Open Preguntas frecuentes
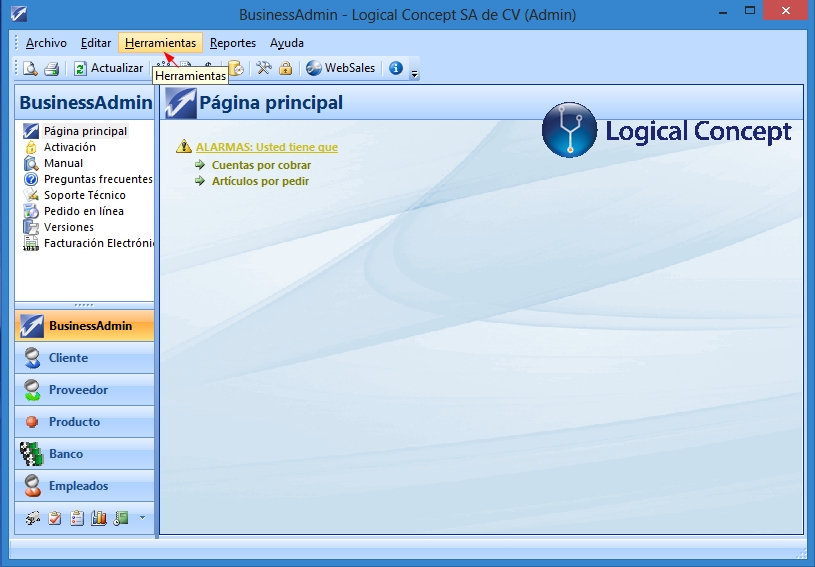 click(x=98, y=179)
